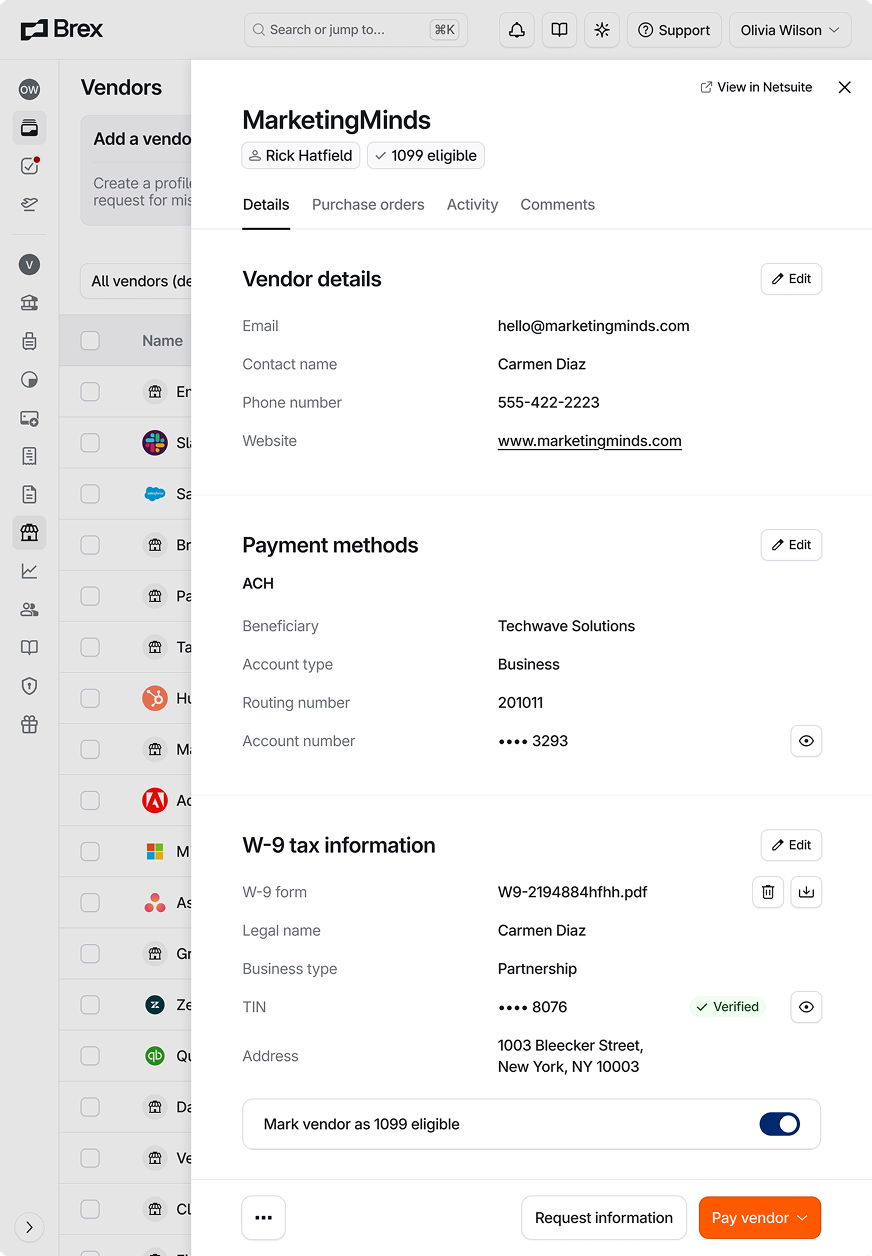
Task: Open the All vendors filter dropdown
Action: [x=137, y=281]
